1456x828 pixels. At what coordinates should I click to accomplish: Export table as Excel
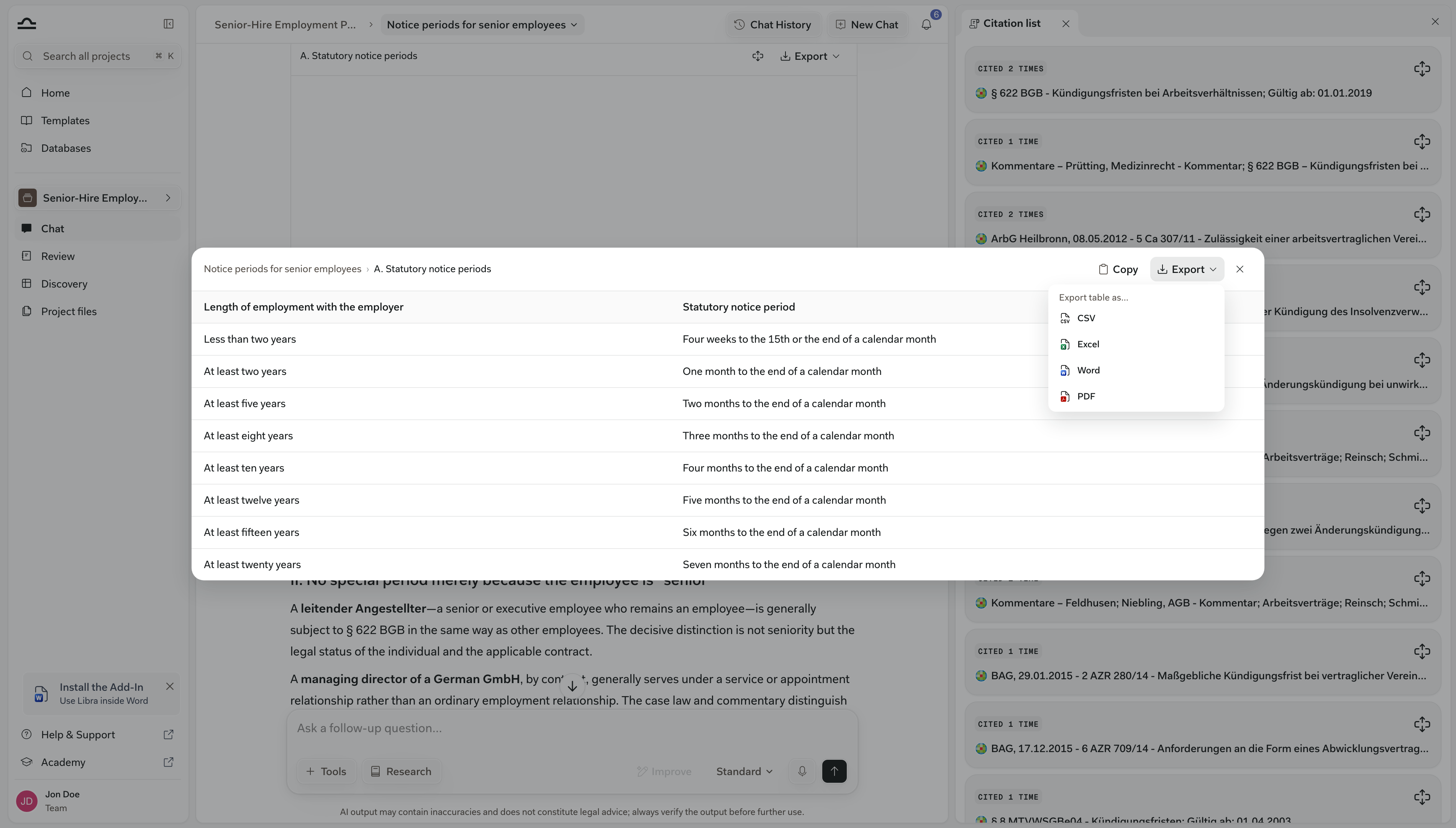click(x=1135, y=344)
